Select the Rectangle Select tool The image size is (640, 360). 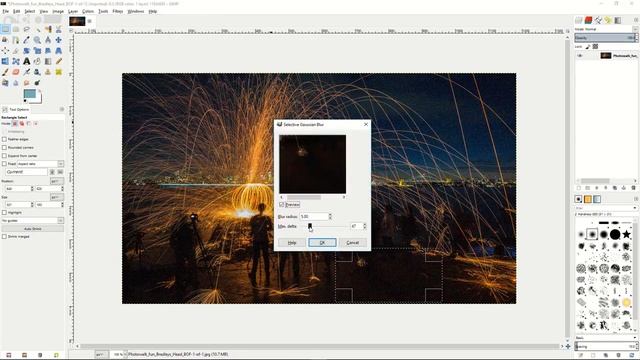tap(5, 29)
